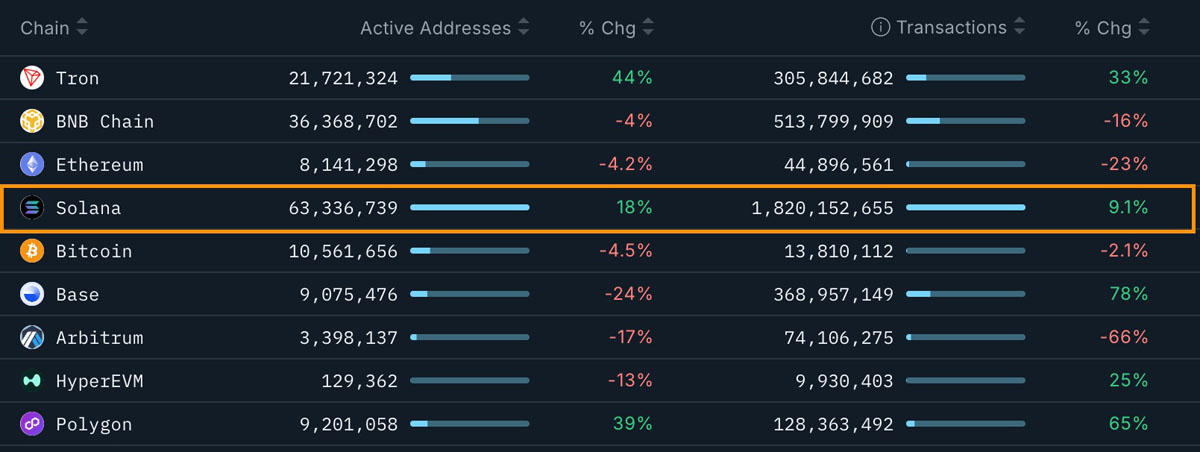Click the Solana logo icon

click(x=32, y=208)
